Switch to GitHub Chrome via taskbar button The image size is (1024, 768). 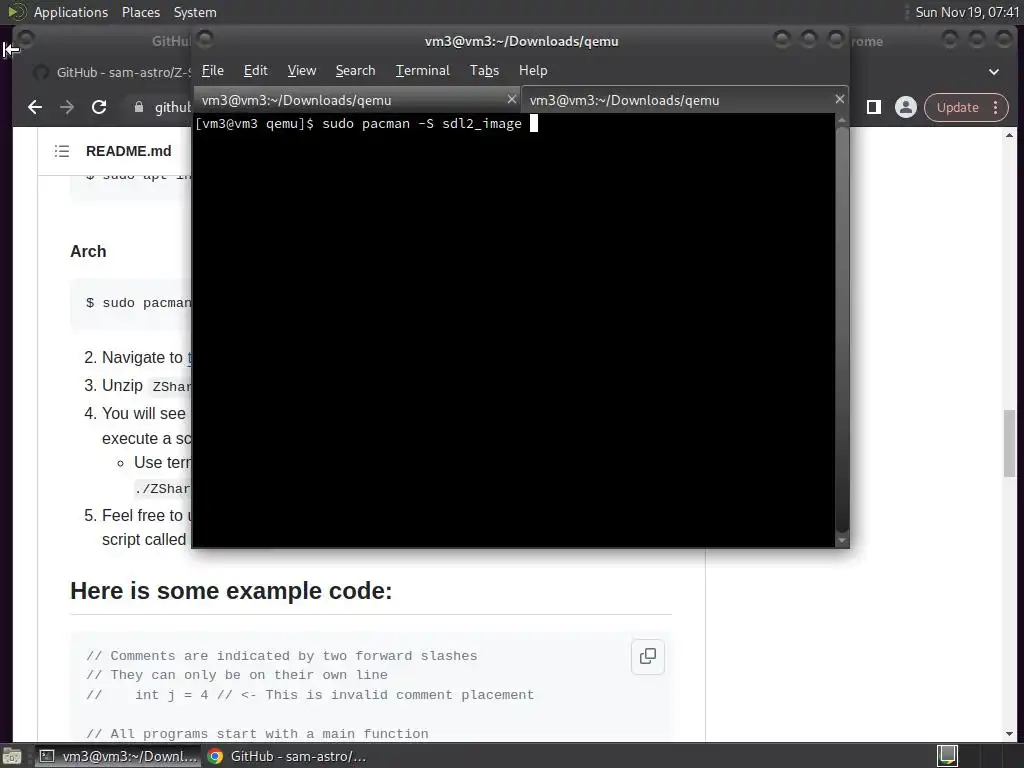(x=286, y=756)
